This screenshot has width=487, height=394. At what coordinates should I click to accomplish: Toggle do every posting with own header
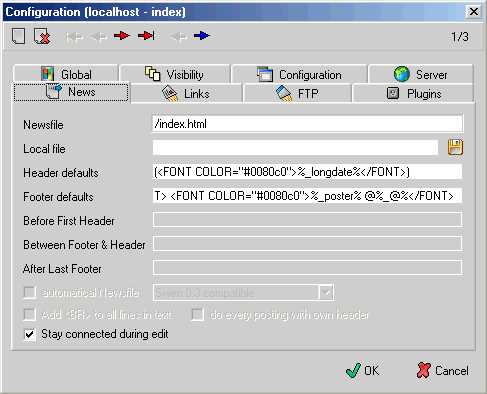point(197,314)
